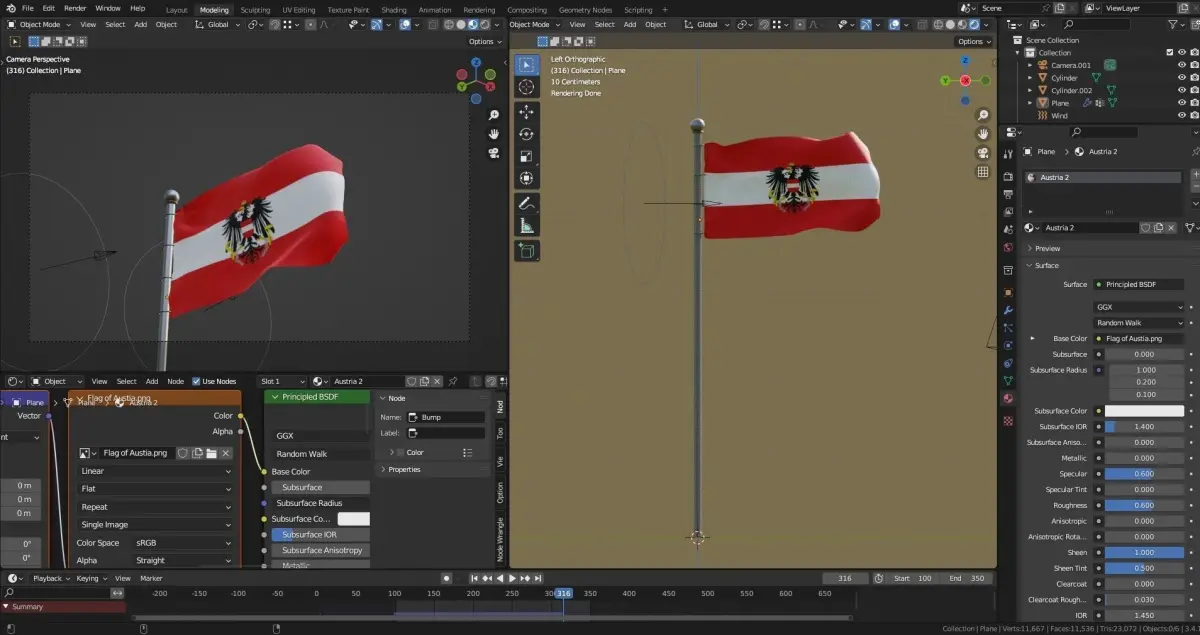The height and width of the screenshot is (635, 1200).
Task: Switch to Shading workspace tab
Action: (x=394, y=10)
